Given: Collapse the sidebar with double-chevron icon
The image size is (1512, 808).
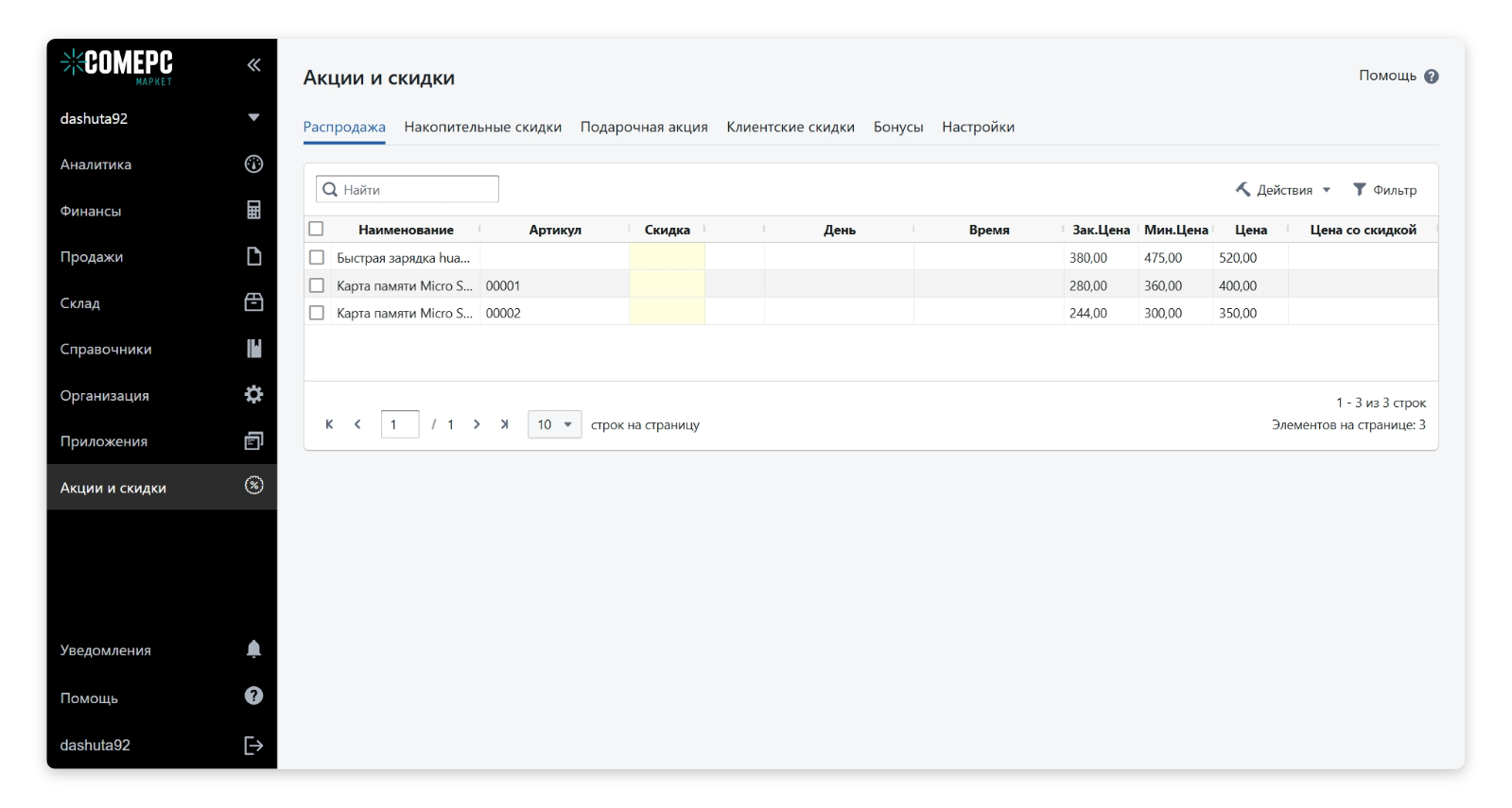Looking at the screenshot, I should point(253,65).
